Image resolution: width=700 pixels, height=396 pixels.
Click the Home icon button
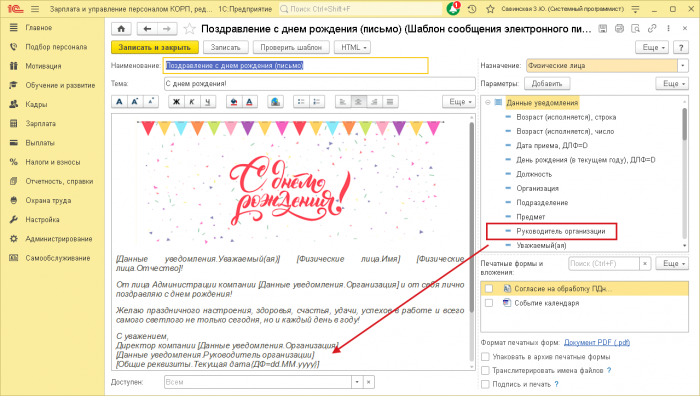(x=121, y=29)
